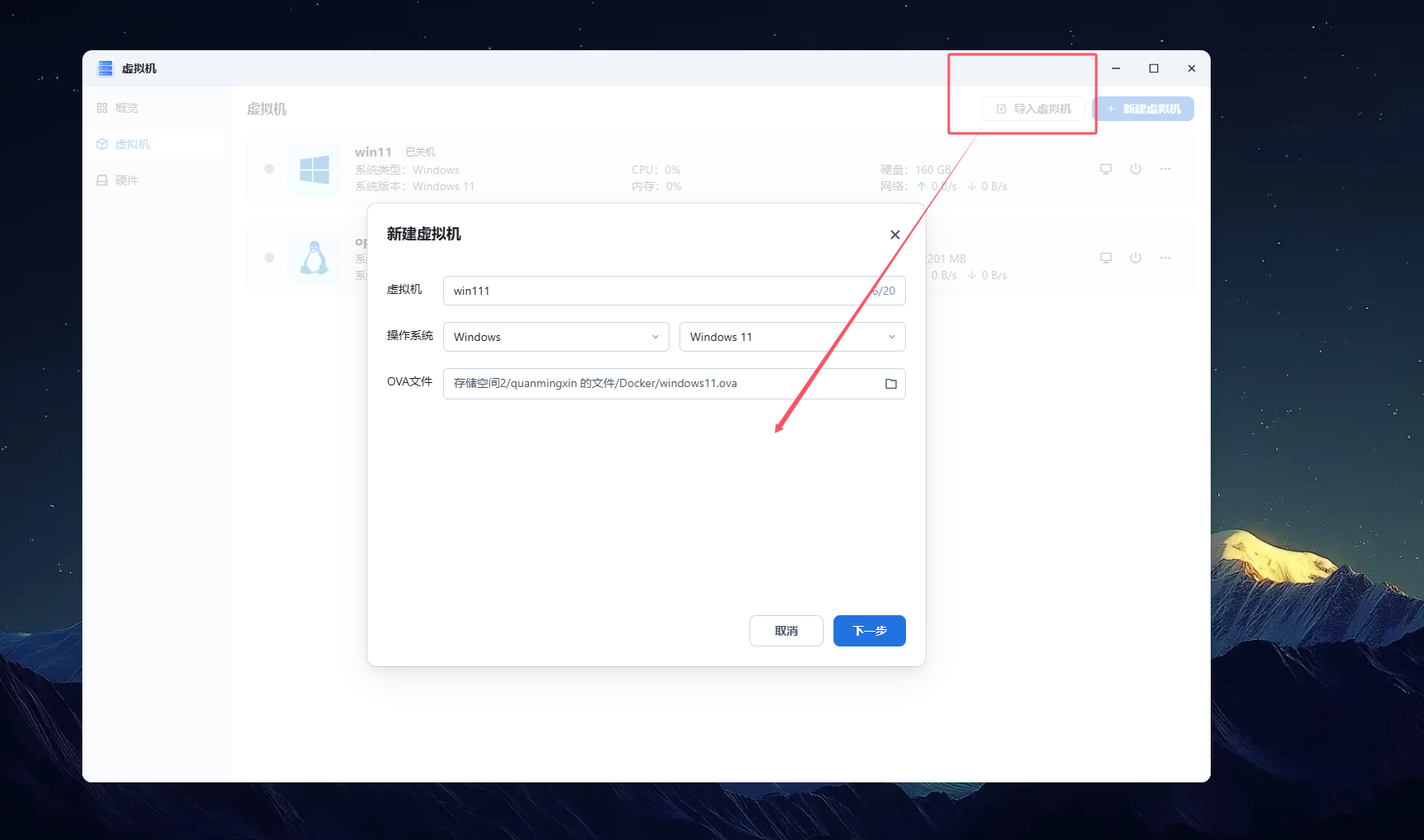
Task: Click the win11 VM name text
Action: click(x=373, y=152)
